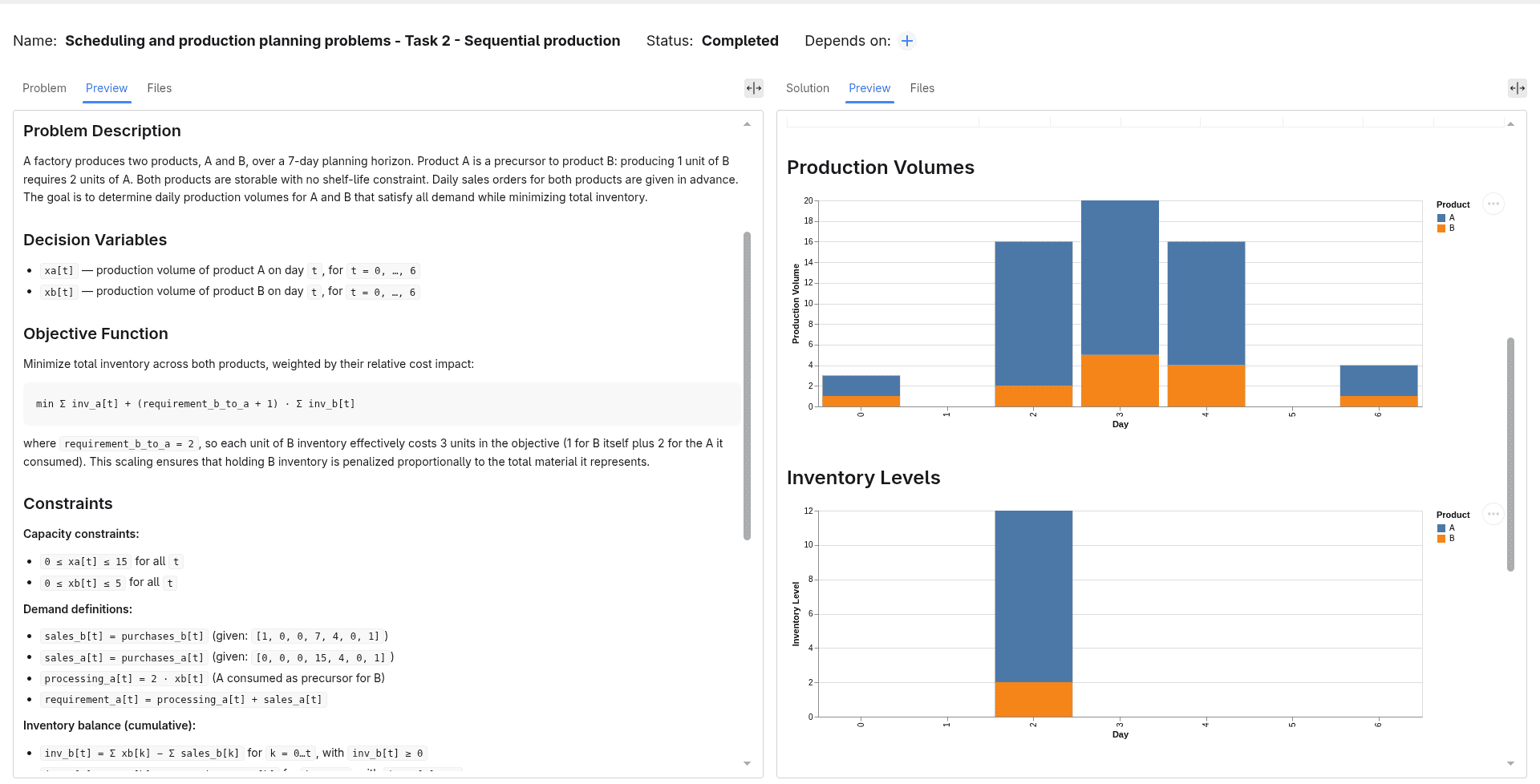Screen dimensions: 1540x784
Task: Switch to the Problem tab
Action: [44, 88]
